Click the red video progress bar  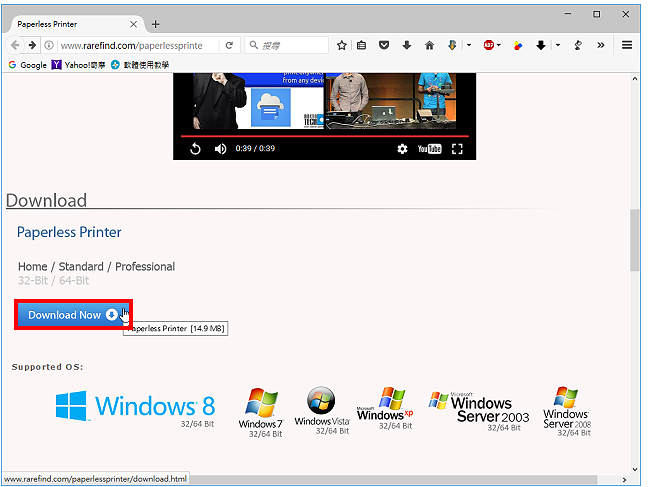click(325, 136)
